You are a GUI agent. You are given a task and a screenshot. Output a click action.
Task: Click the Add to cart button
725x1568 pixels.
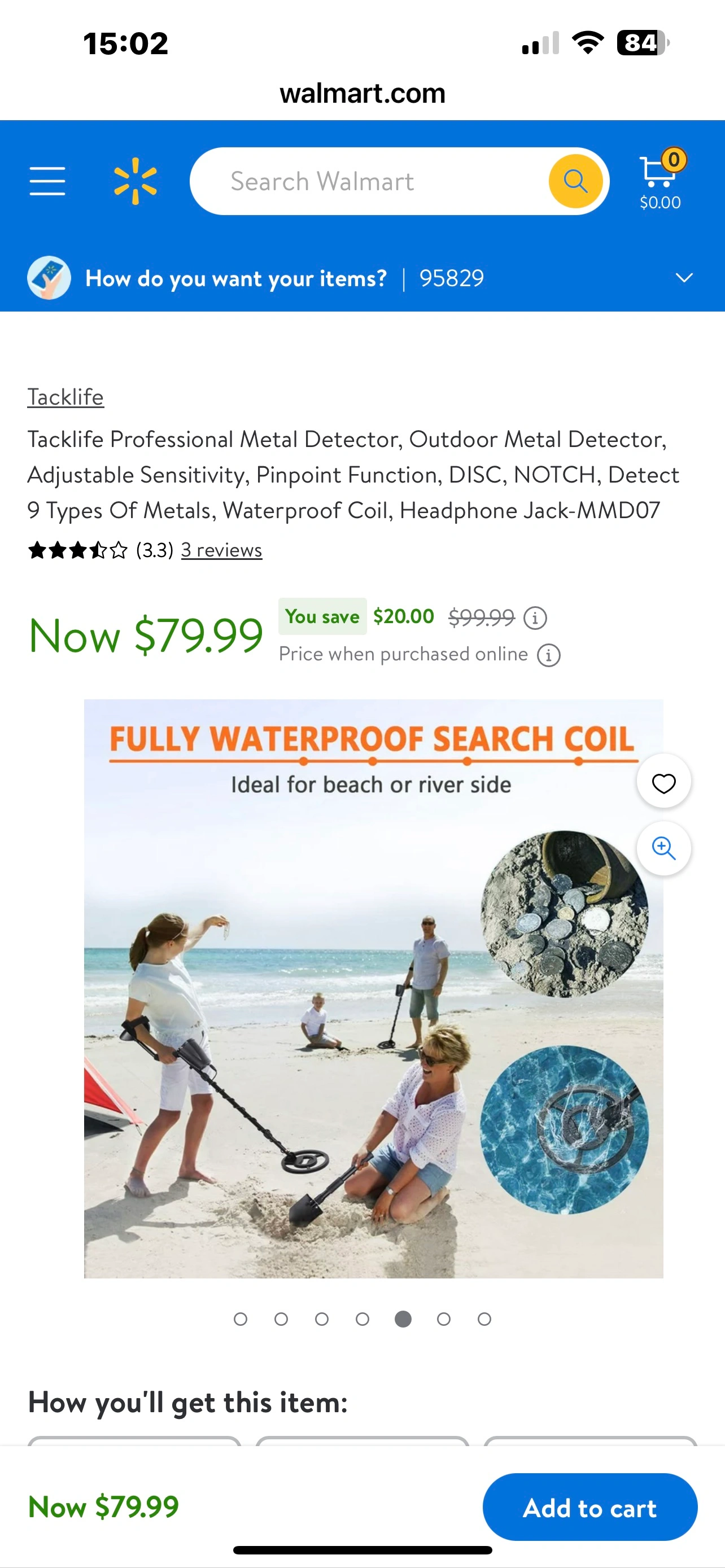point(590,1507)
